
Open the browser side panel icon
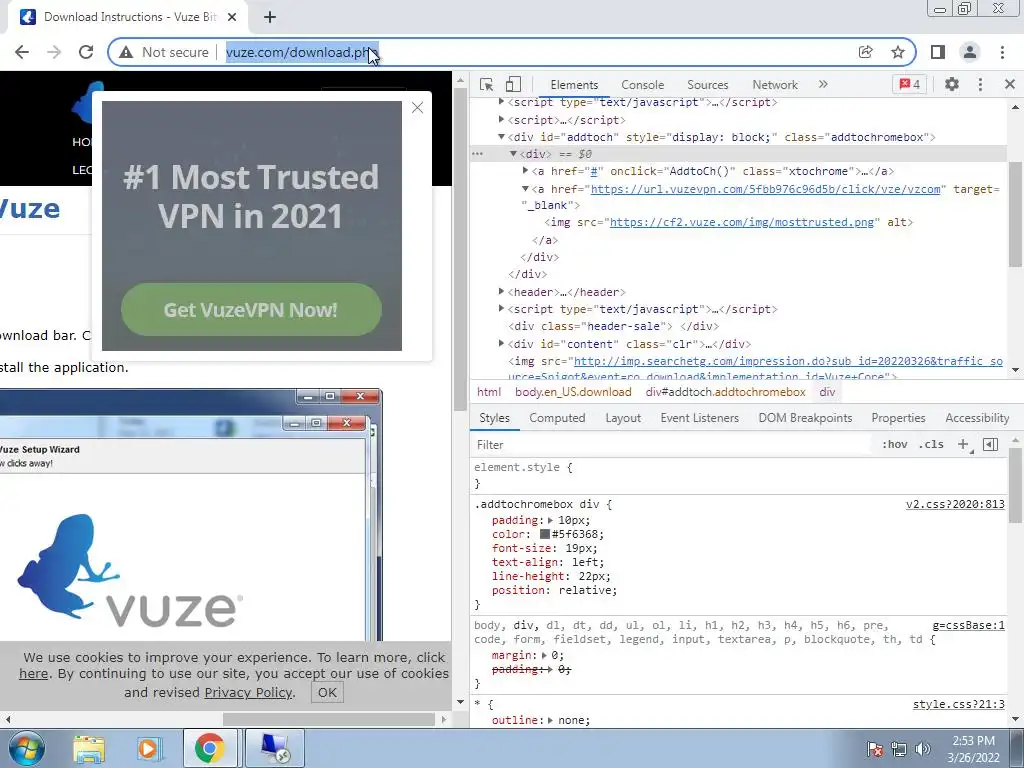coord(938,52)
